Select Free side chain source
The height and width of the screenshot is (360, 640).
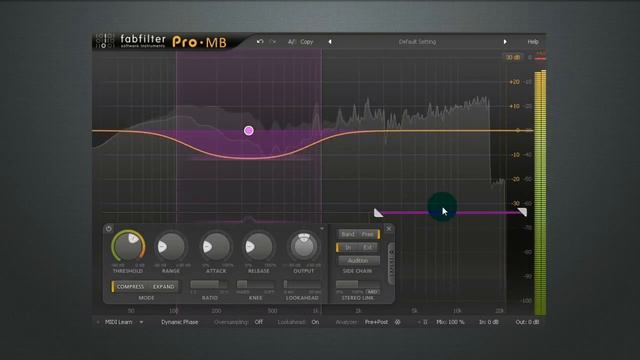click(x=368, y=234)
